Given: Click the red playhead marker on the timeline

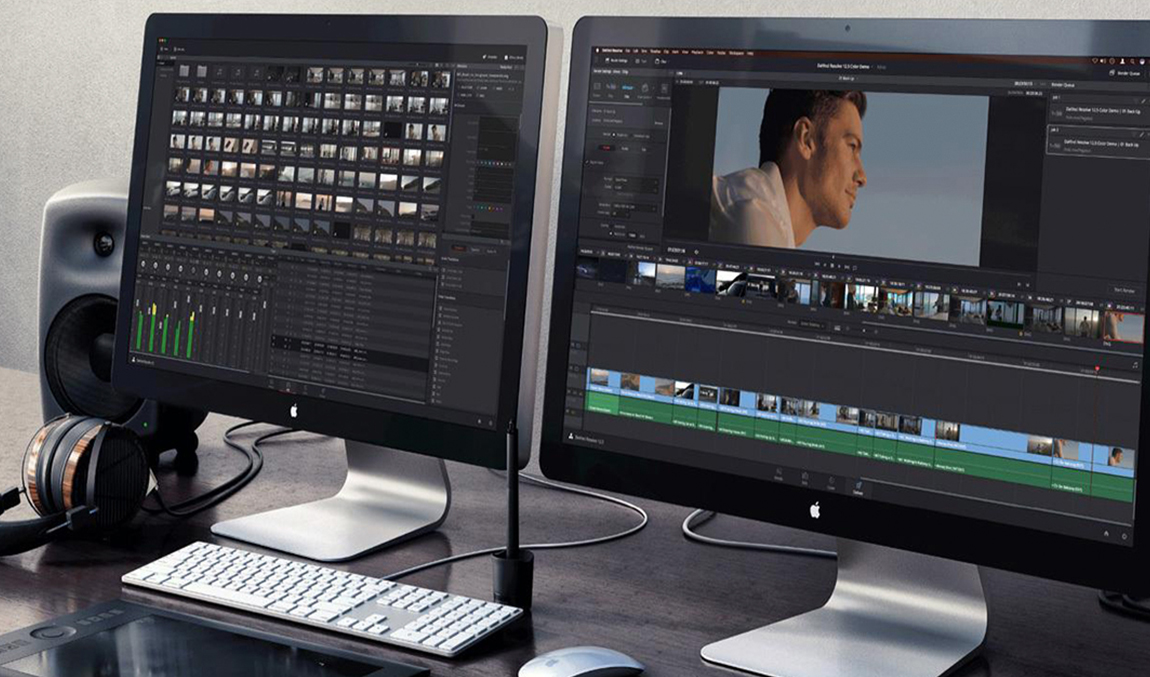Looking at the screenshot, I should click(1097, 368).
